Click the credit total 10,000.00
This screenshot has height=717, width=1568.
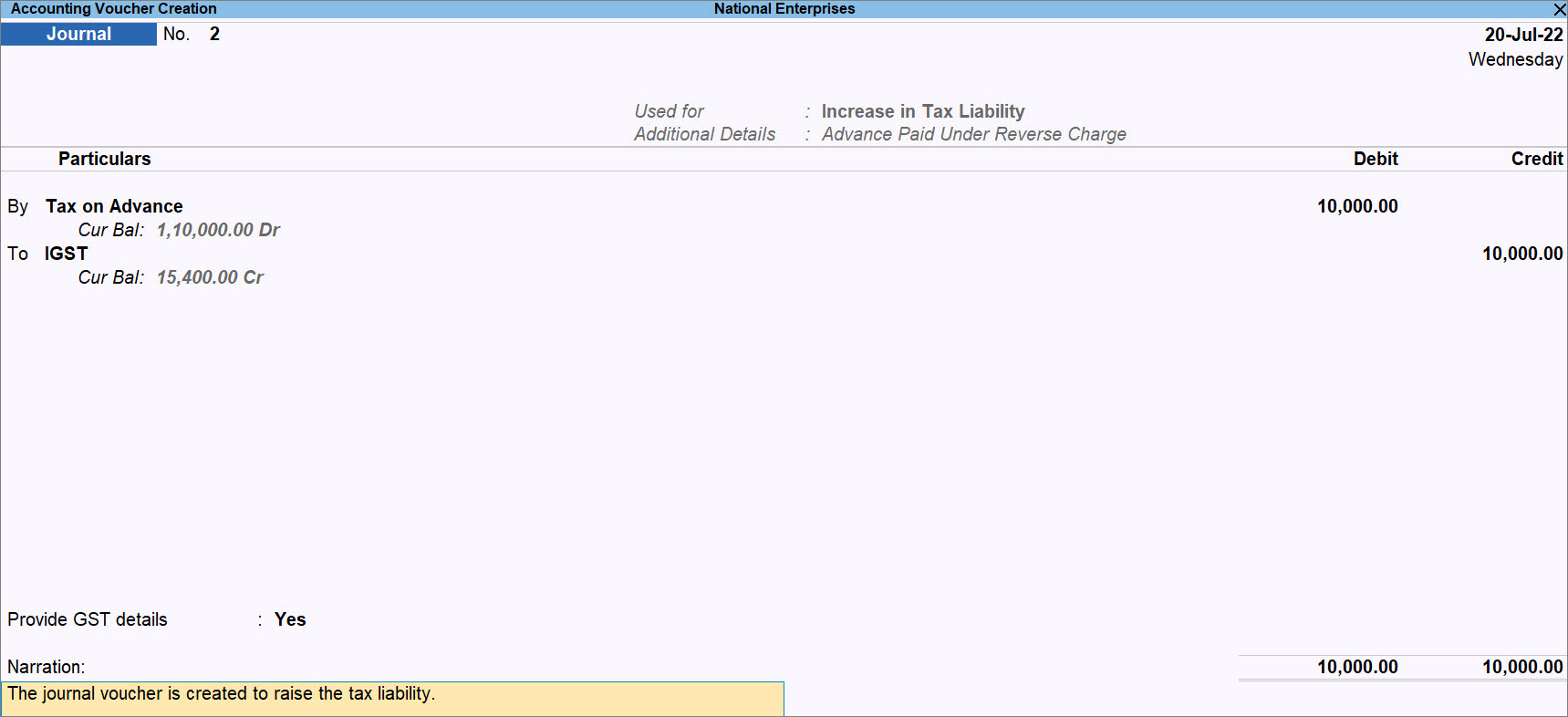(x=1522, y=667)
